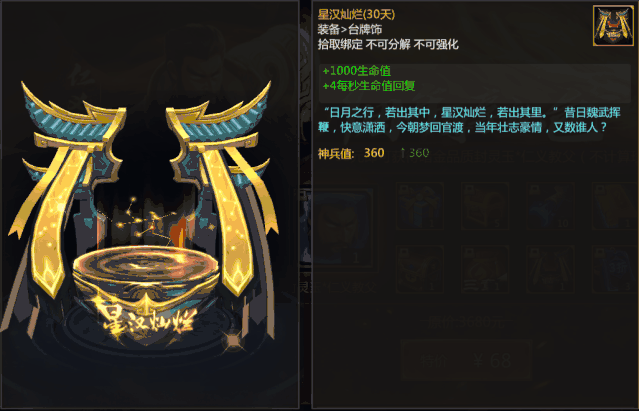Screen dimensions: 639x411
Task: Click the green ↑360 increase indicator
Action: [x=414, y=153]
